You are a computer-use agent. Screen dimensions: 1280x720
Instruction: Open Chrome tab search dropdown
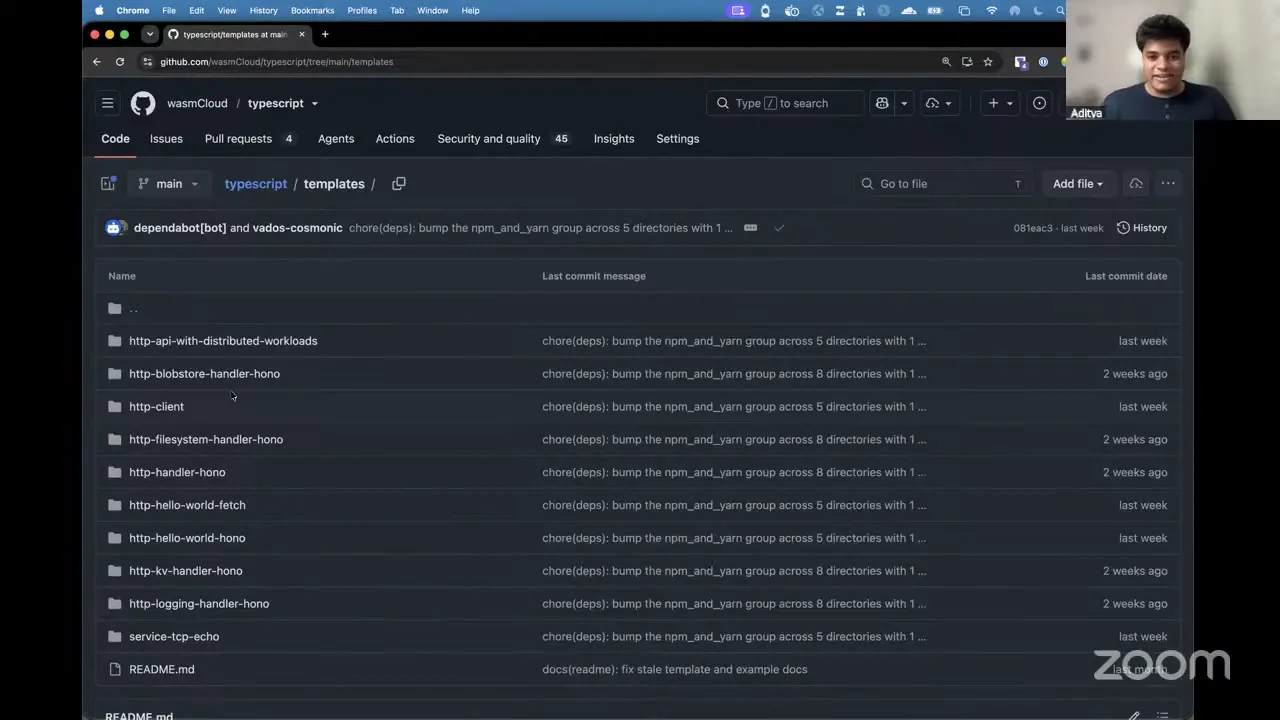(x=150, y=34)
